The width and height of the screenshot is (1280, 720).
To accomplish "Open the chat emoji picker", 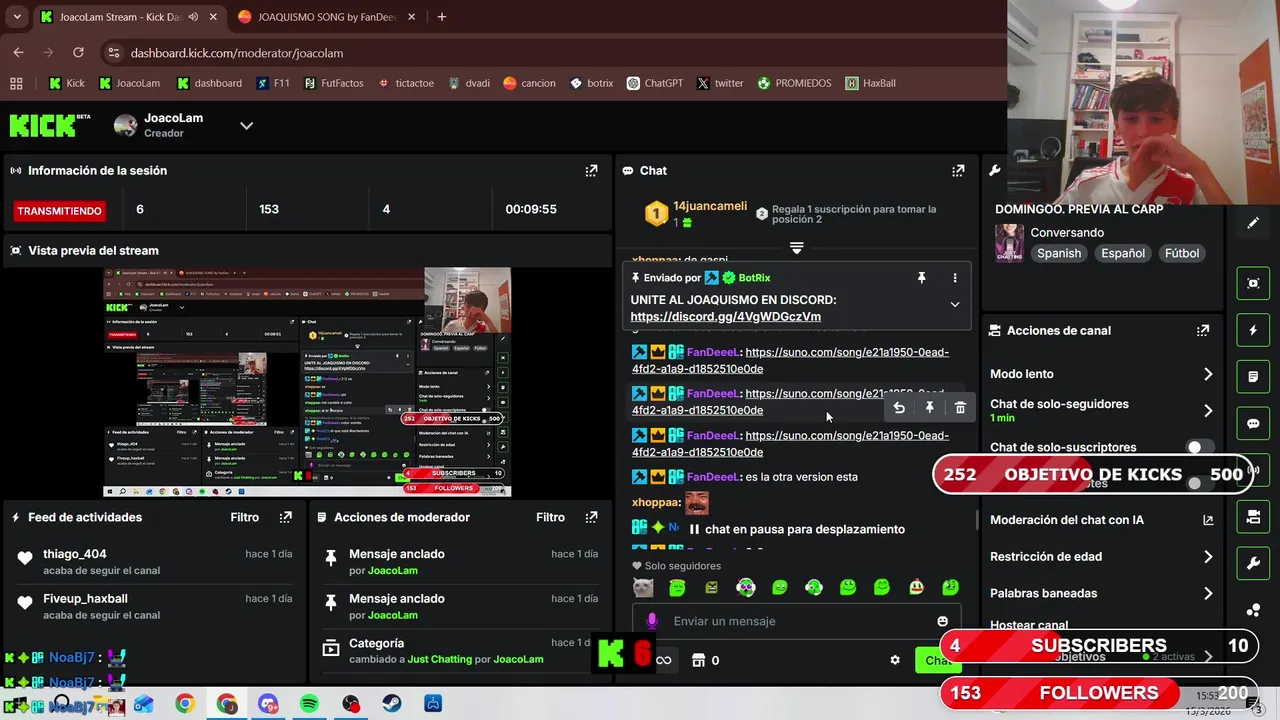I will click(942, 621).
